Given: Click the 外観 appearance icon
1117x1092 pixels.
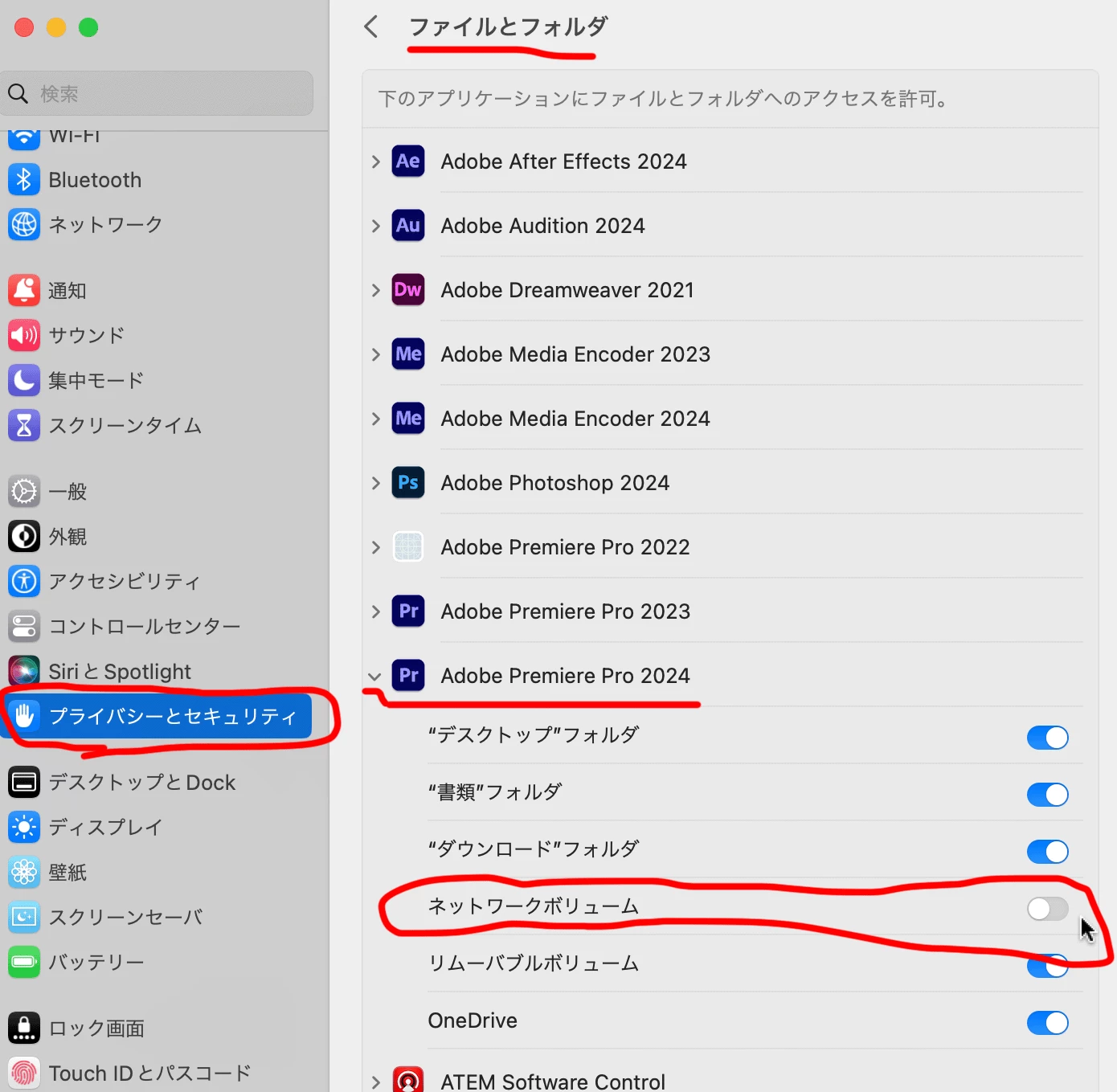Looking at the screenshot, I should [24, 536].
